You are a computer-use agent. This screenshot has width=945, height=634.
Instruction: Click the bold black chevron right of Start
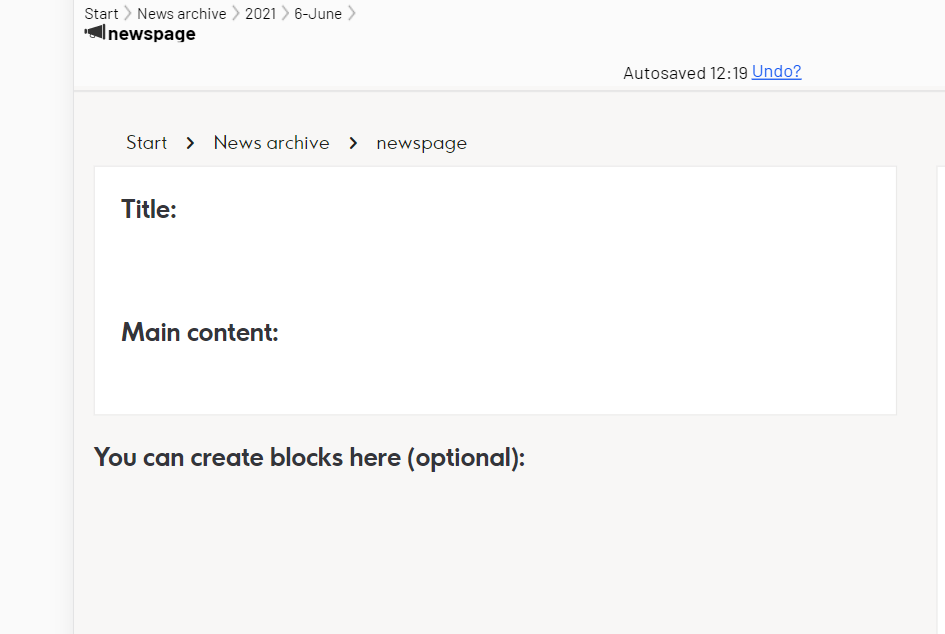190,143
